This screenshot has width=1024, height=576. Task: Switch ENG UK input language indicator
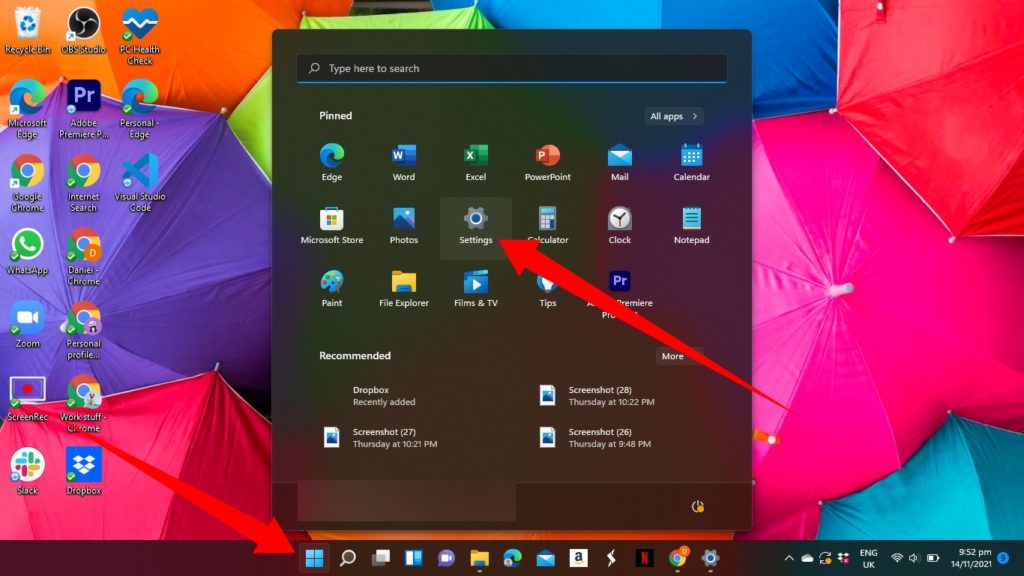pos(868,558)
